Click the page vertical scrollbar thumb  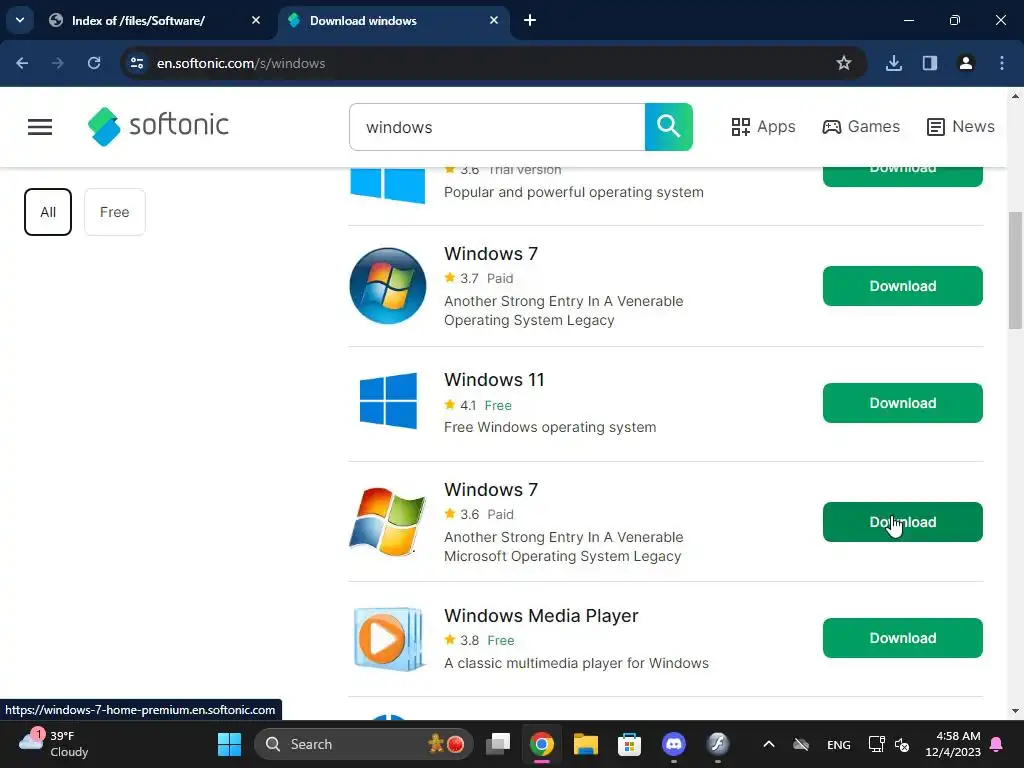pos(1015,270)
